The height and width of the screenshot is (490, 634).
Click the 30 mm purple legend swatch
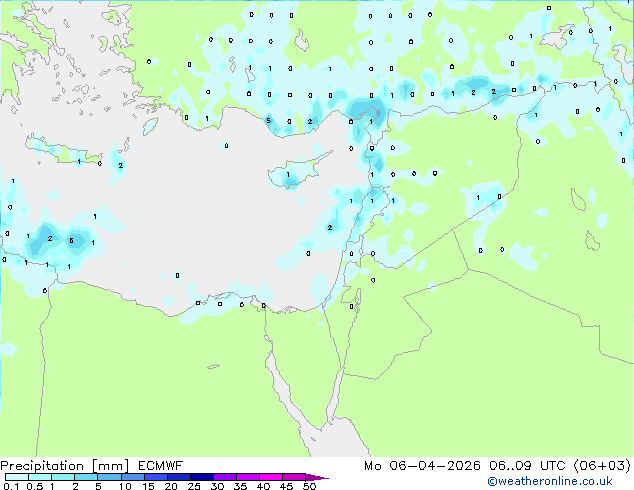(x=224, y=477)
